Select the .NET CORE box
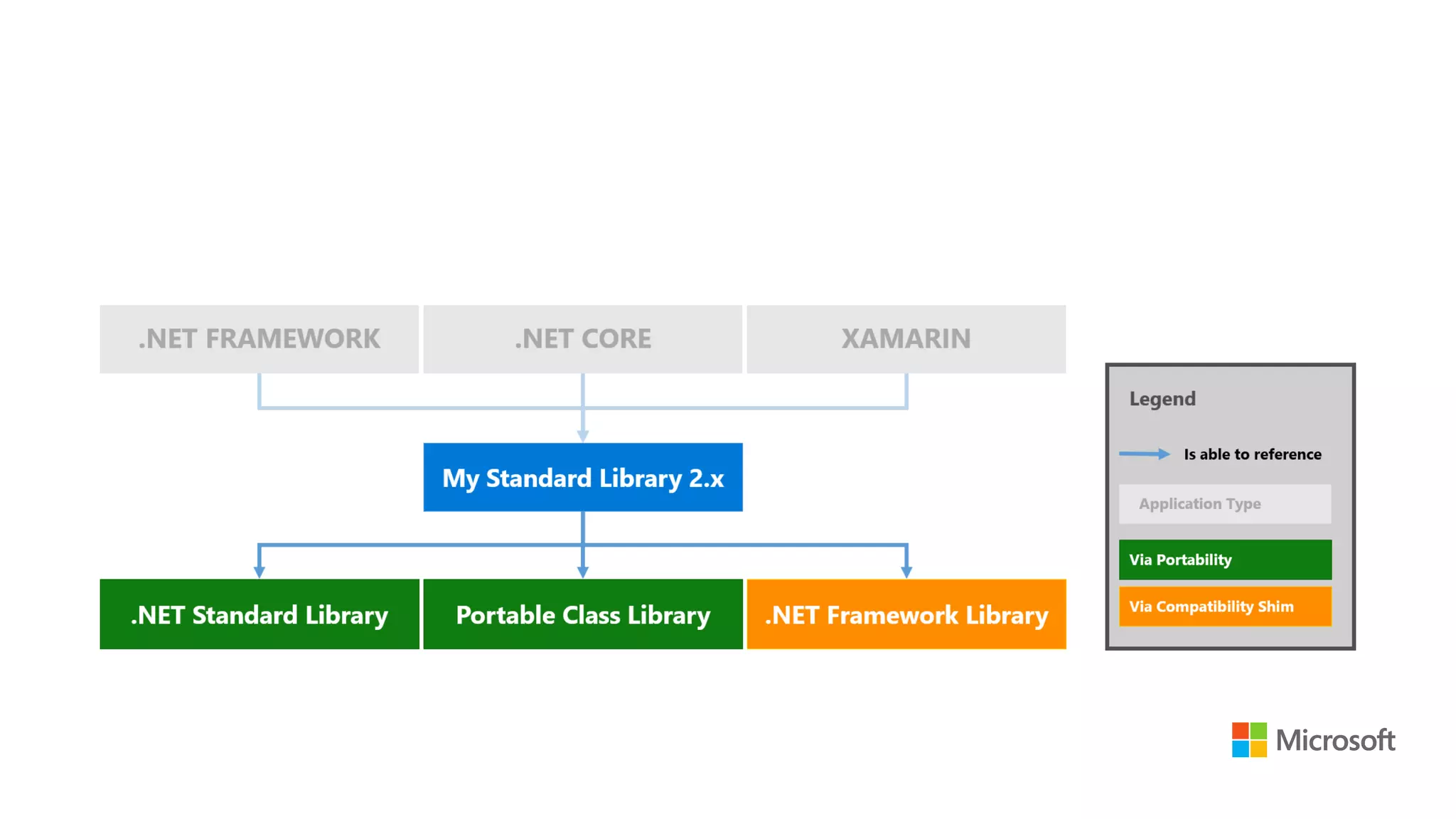Viewport: 1456px width, 819px height. tap(583, 339)
